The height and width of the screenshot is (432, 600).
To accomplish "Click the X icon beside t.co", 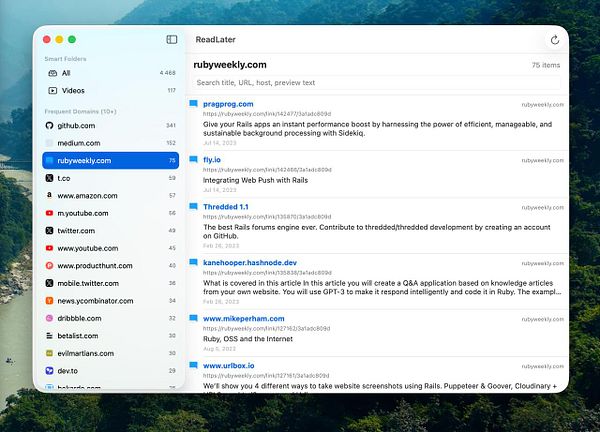I will point(49,178).
